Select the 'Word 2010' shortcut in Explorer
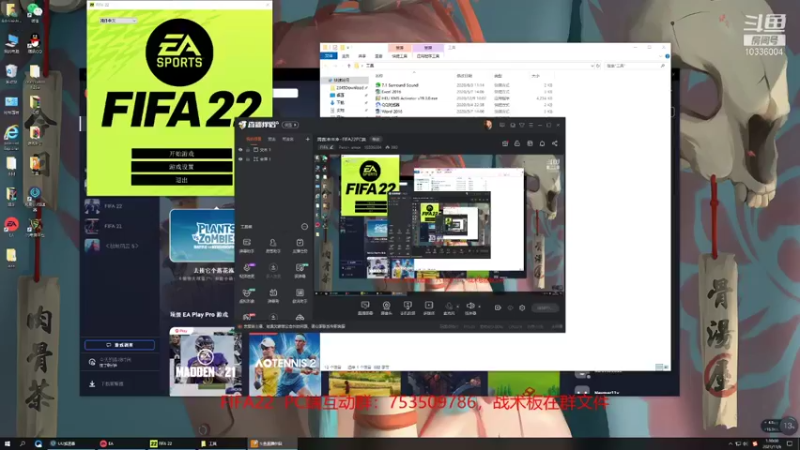 389,111
